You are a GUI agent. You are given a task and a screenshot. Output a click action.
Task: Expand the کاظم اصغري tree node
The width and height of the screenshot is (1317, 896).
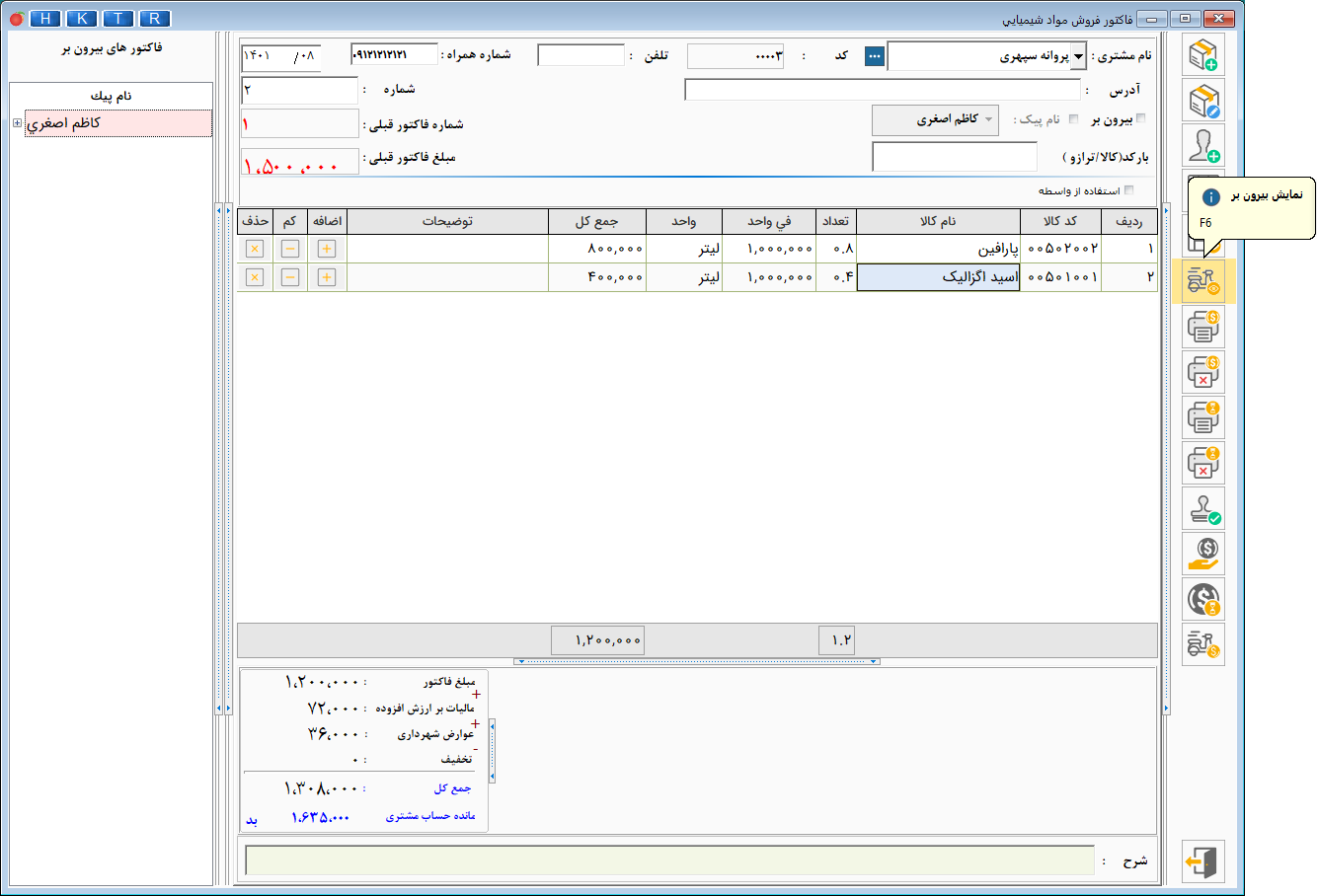click(x=17, y=123)
